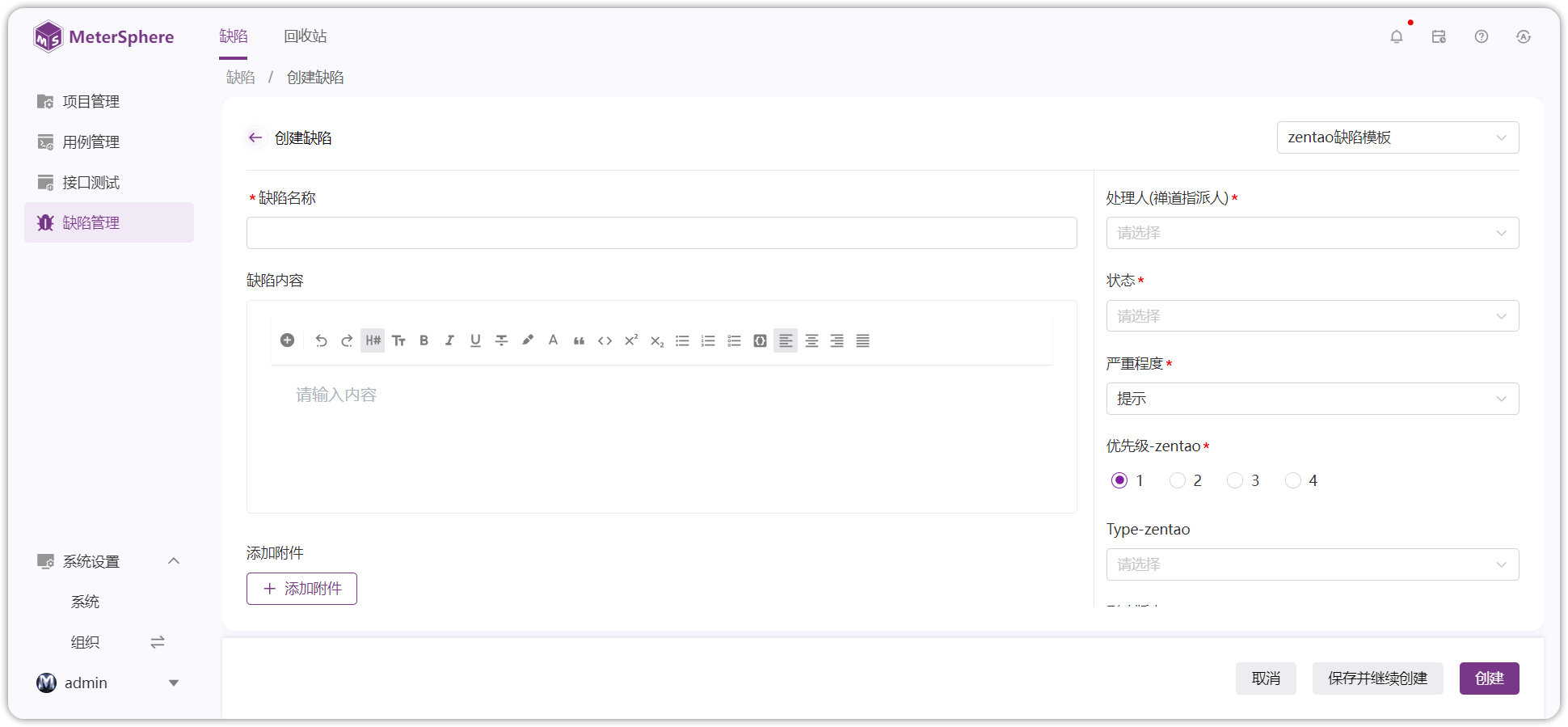Open the font color tool

tap(553, 340)
